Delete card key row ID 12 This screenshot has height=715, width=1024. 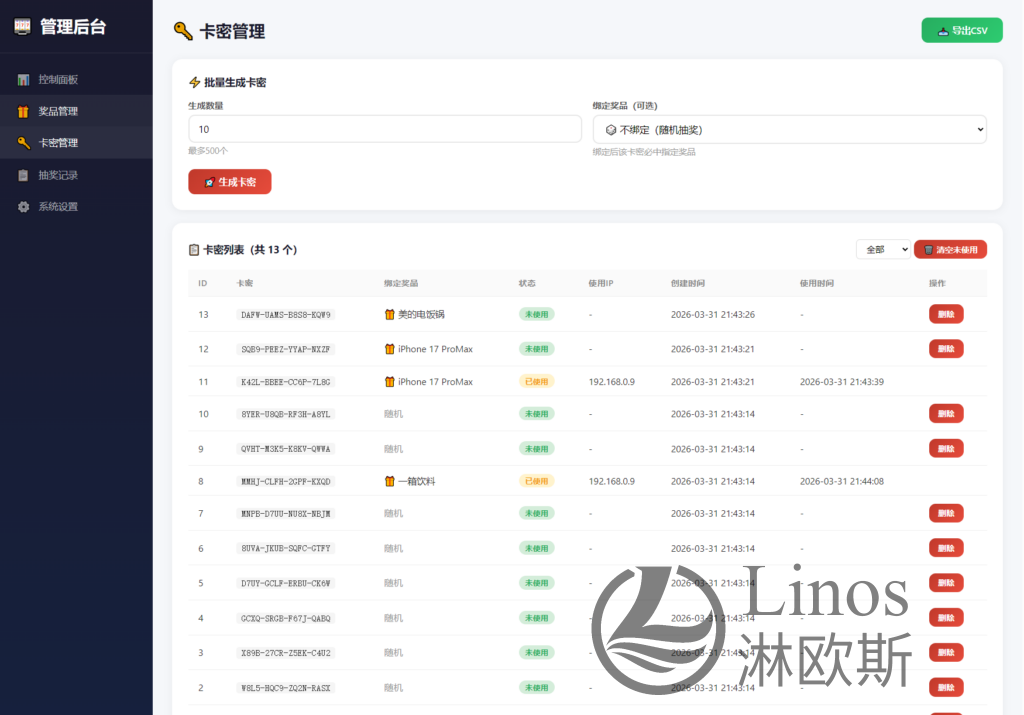(946, 349)
